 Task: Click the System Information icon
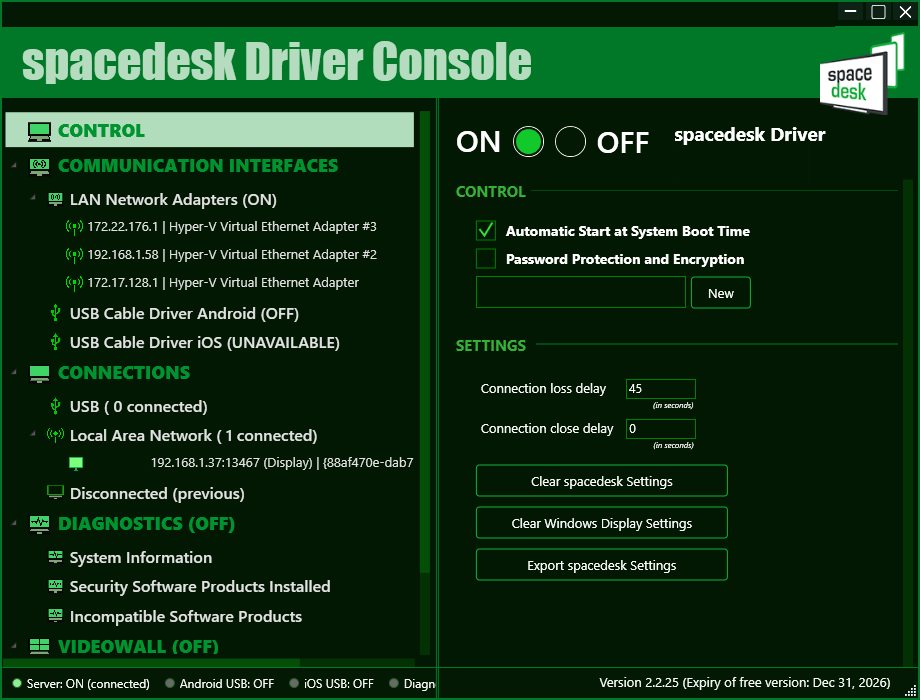point(55,556)
